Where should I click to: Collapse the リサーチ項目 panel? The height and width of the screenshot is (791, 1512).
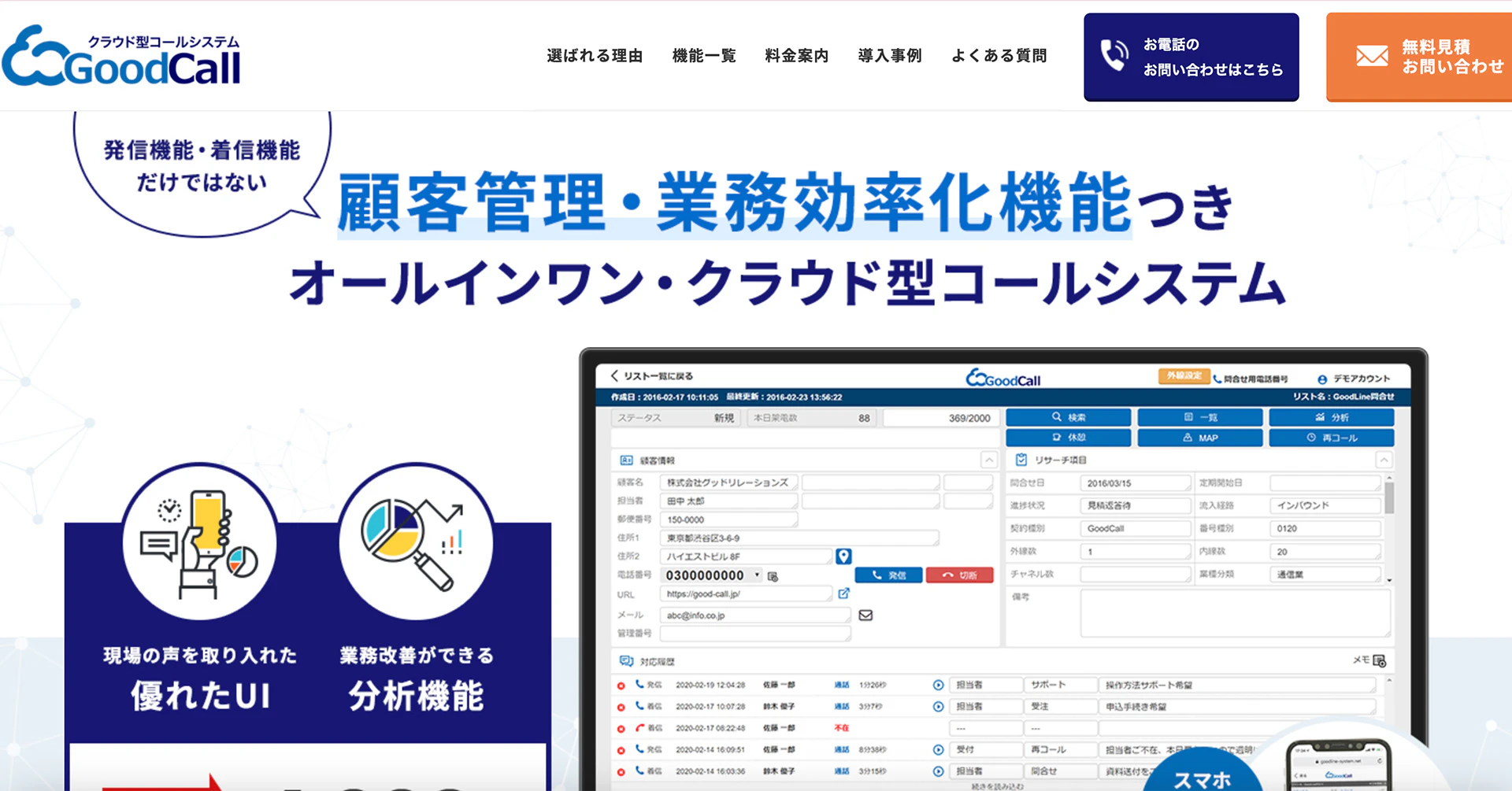1384,460
